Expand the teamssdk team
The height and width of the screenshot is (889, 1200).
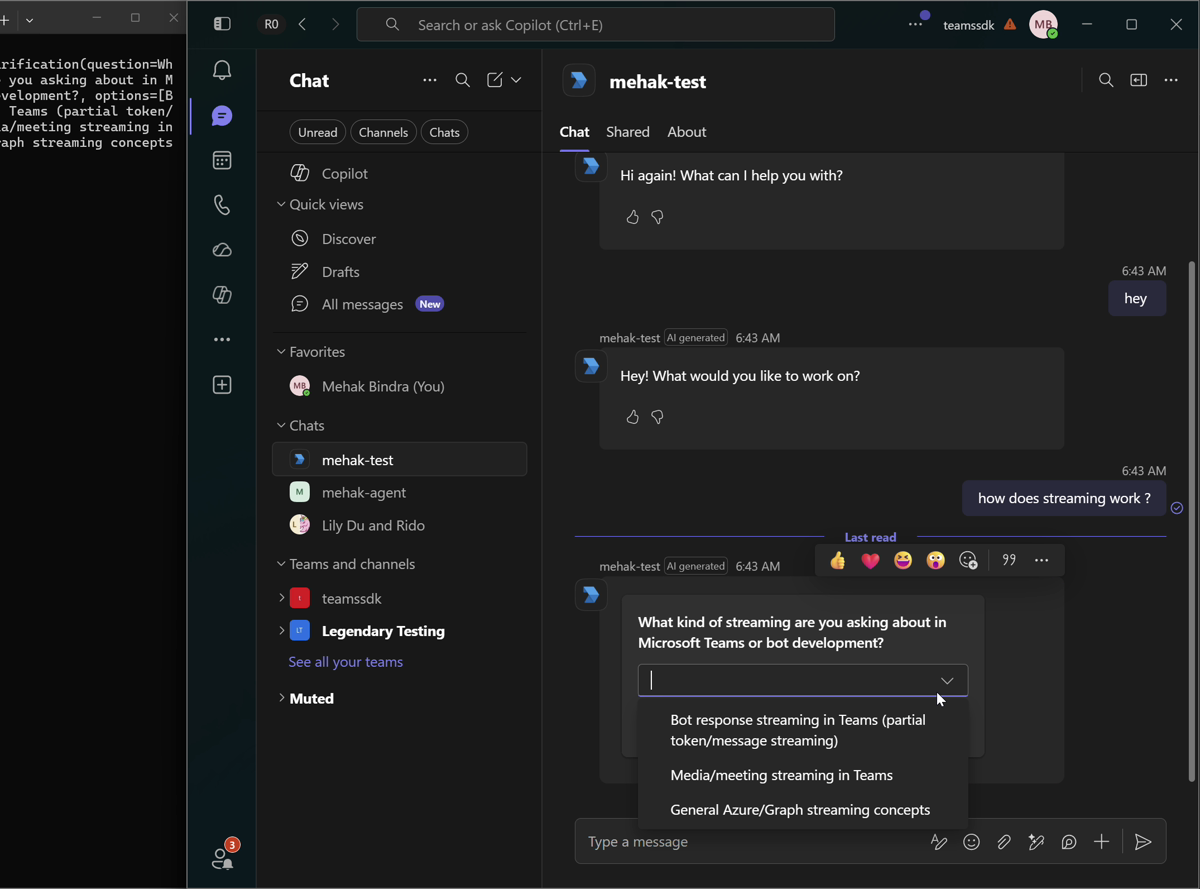281,598
